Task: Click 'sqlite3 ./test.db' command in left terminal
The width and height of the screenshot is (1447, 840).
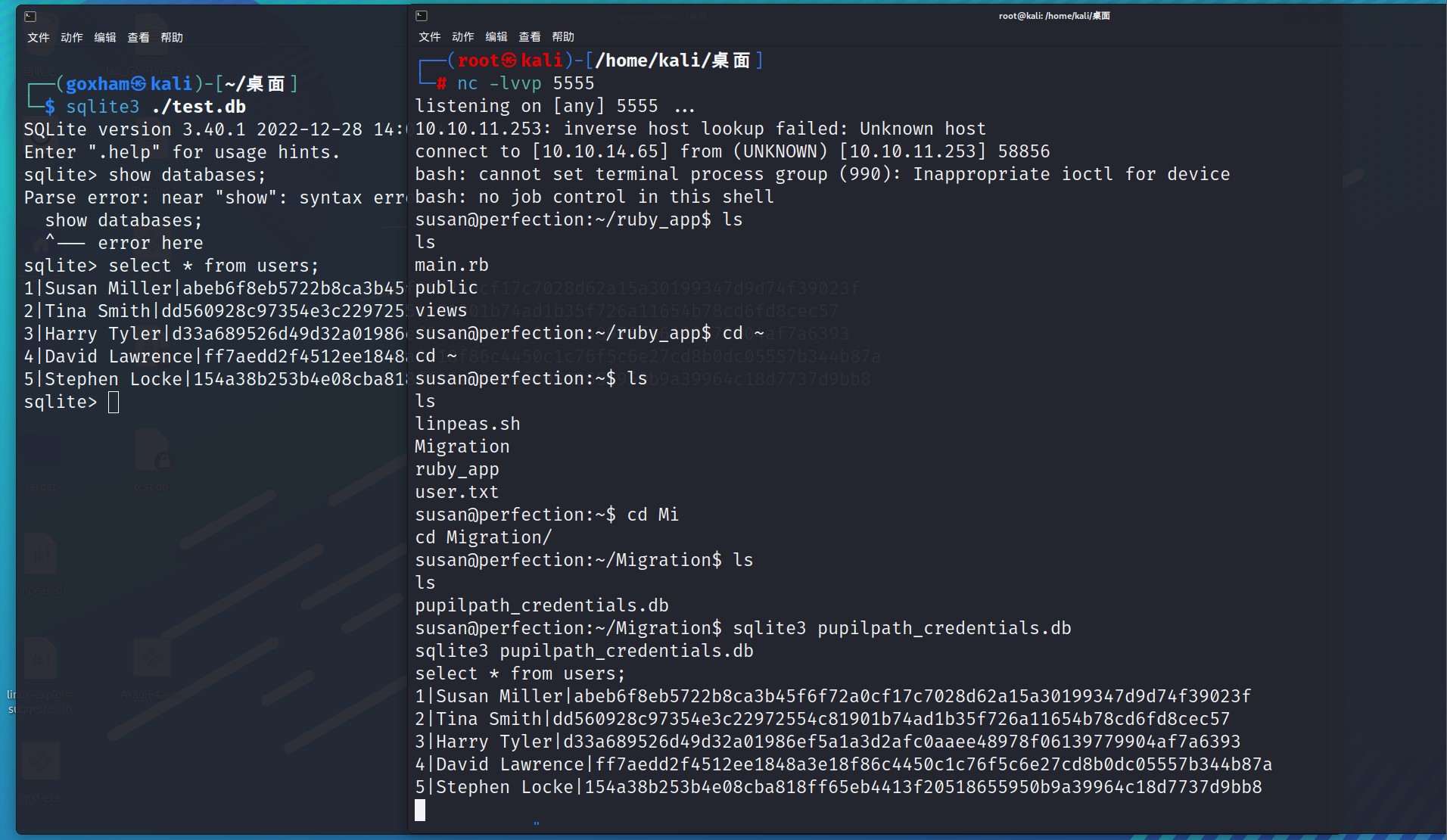Action: [155, 107]
